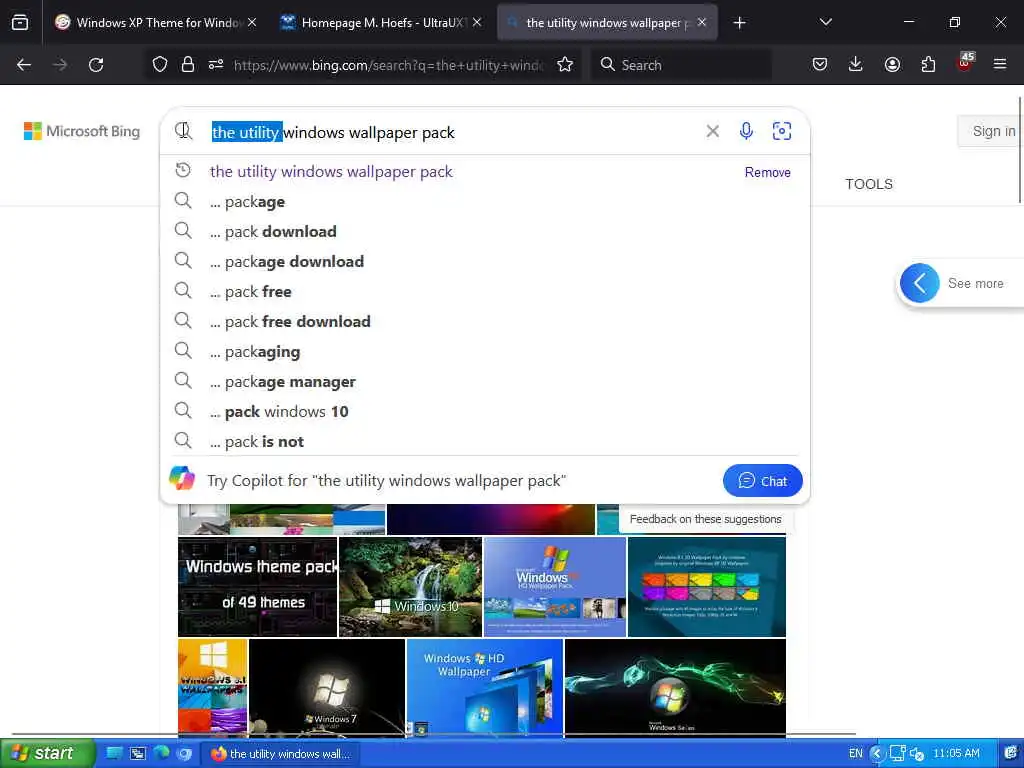The width and height of the screenshot is (1024, 768).
Task: Click Sign in button on Bing
Action: [993, 131]
